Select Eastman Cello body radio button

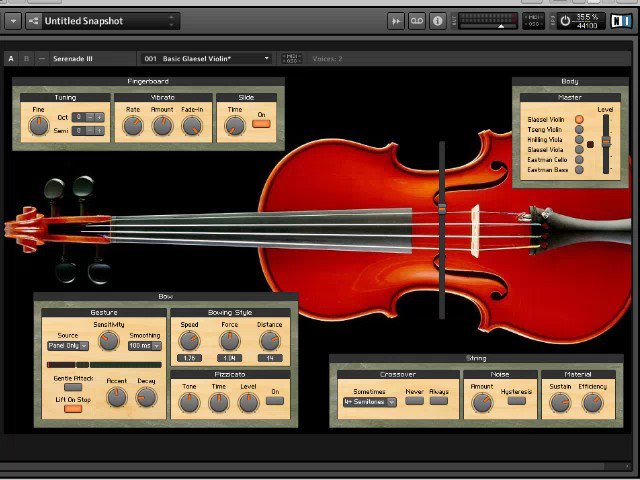pyautogui.click(x=579, y=160)
